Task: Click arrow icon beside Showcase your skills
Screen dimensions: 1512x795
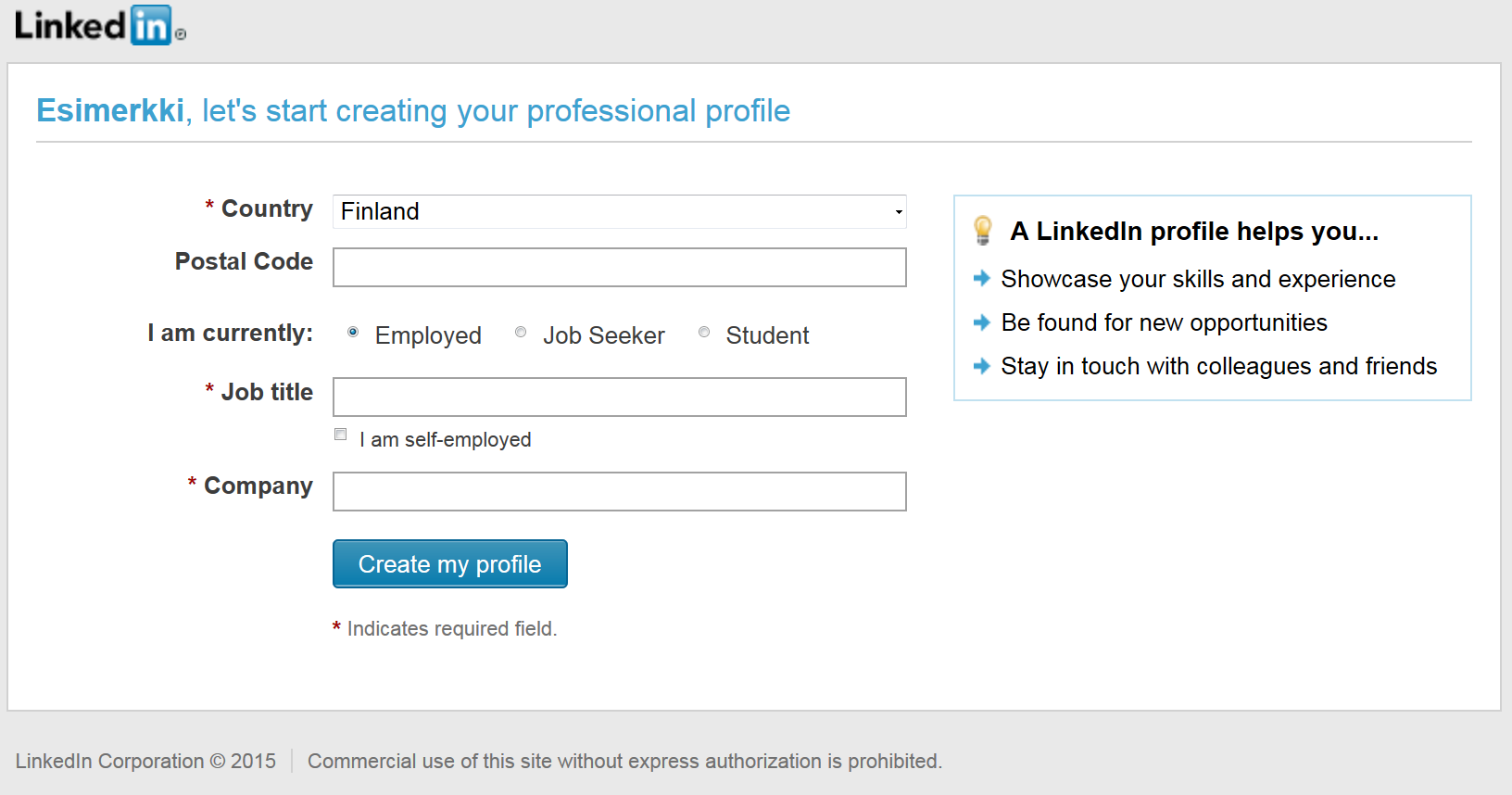Action: point(982,277)
